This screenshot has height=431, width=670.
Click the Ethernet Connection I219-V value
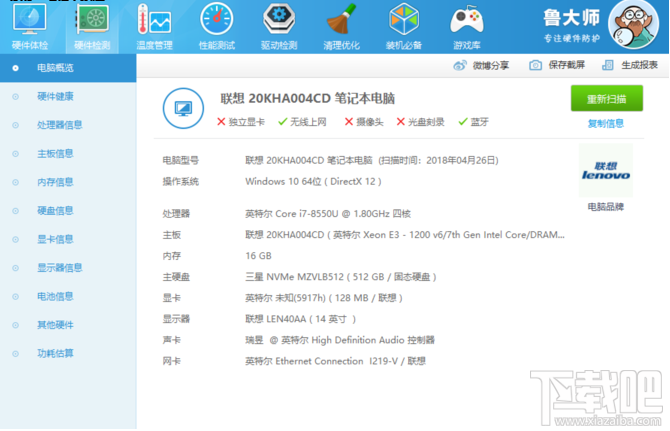coord(335,361)
